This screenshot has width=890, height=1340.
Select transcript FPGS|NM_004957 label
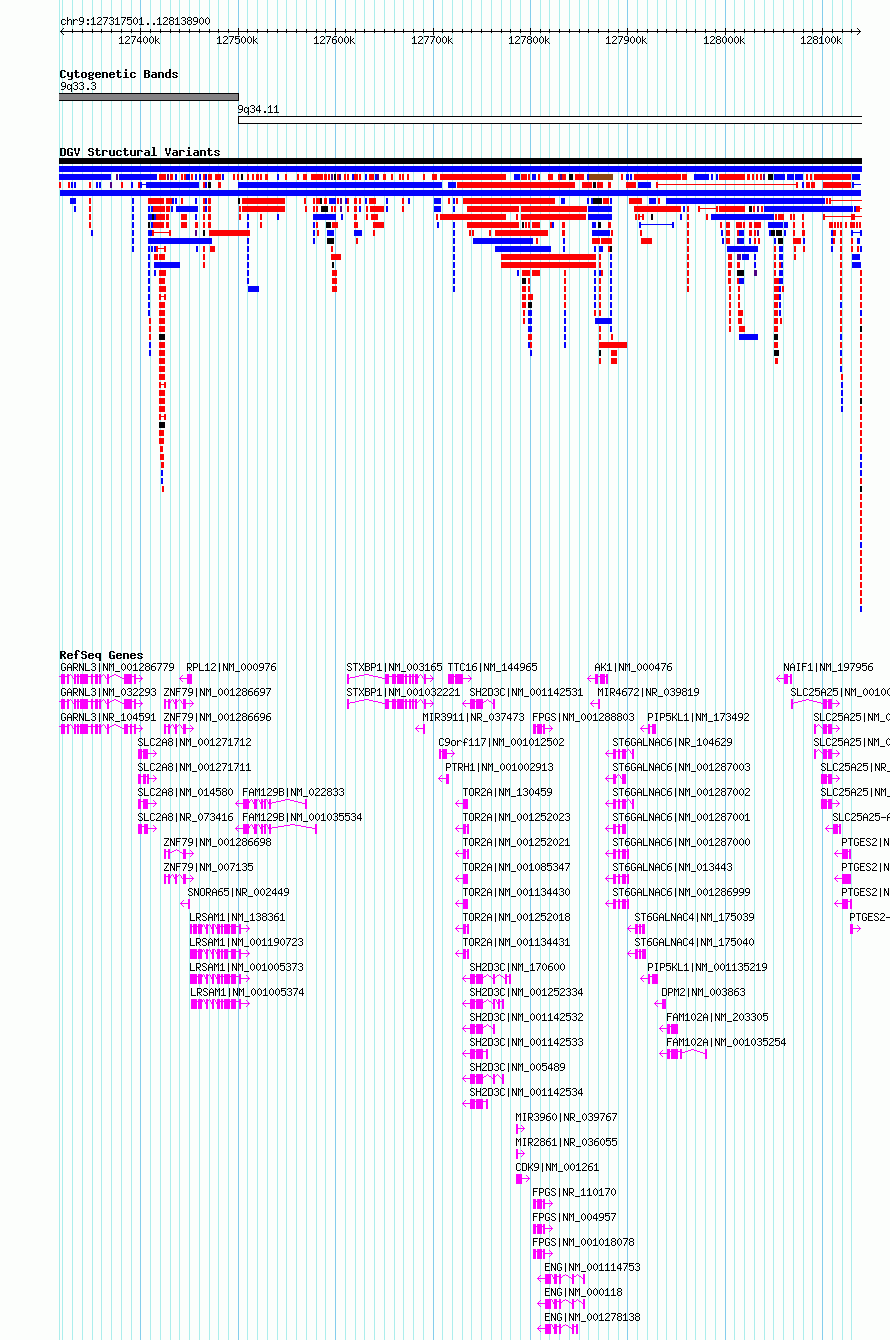(x=575, y=1217)
